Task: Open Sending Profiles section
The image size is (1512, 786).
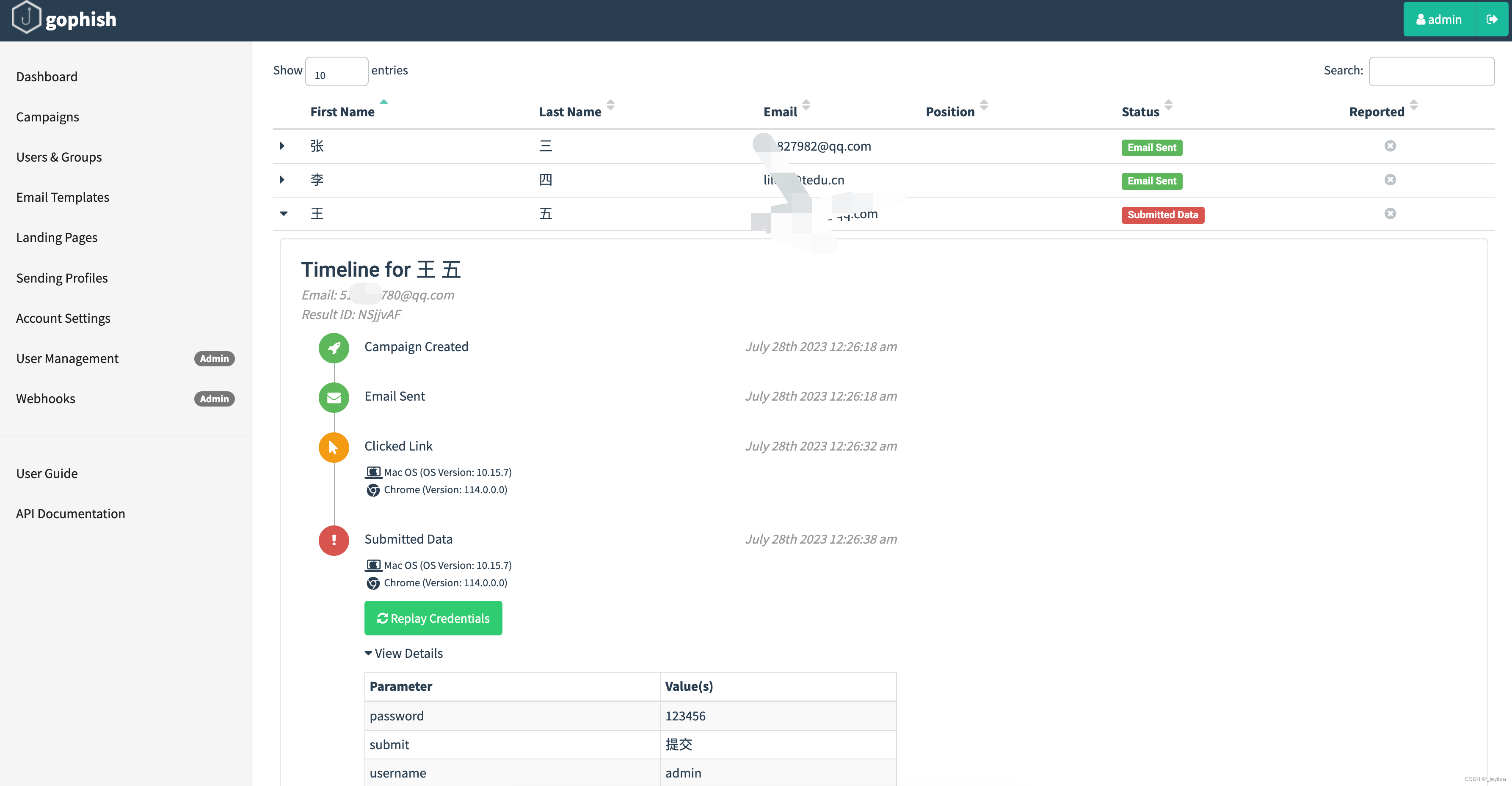Action: pyautogui.click(x=62, y=278)
